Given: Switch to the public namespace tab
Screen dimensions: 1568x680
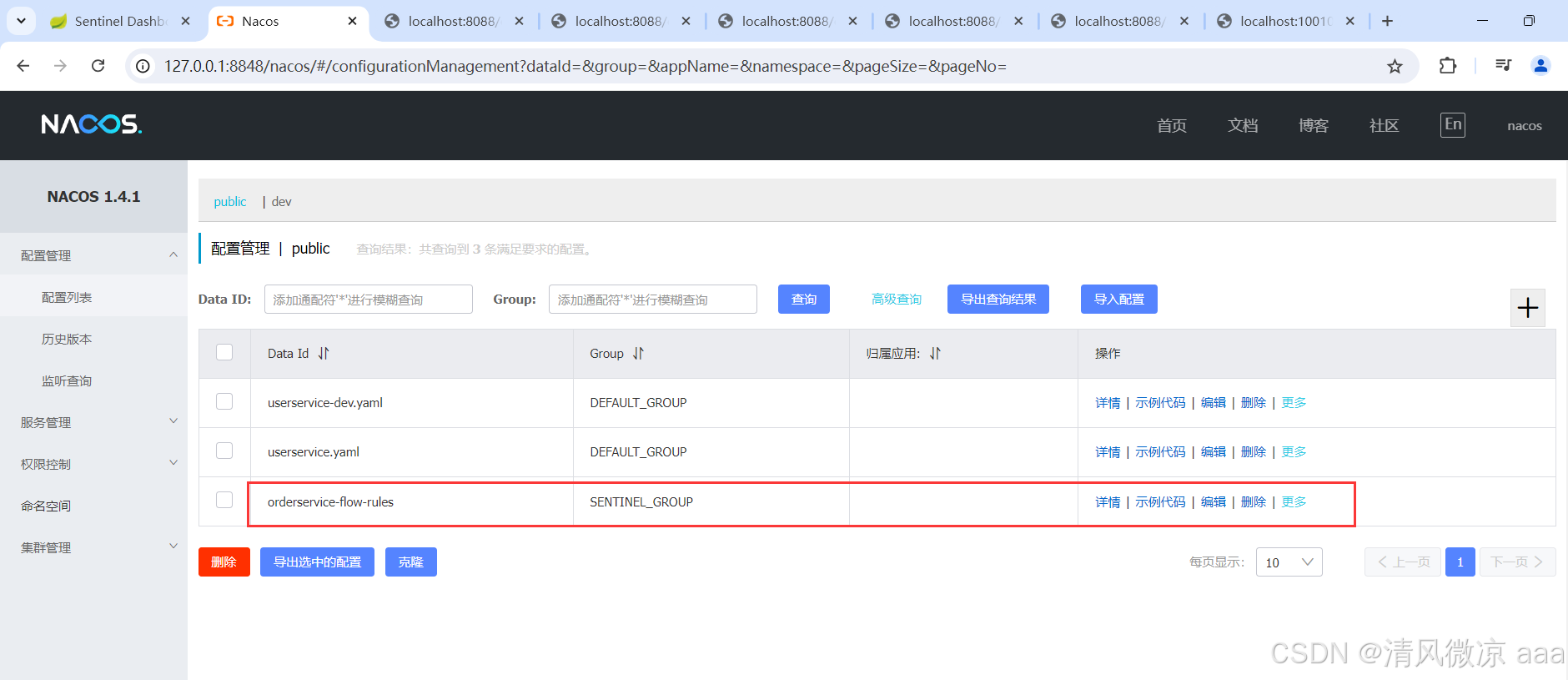Looking at the screenshot, I should (x=230, y=202).
